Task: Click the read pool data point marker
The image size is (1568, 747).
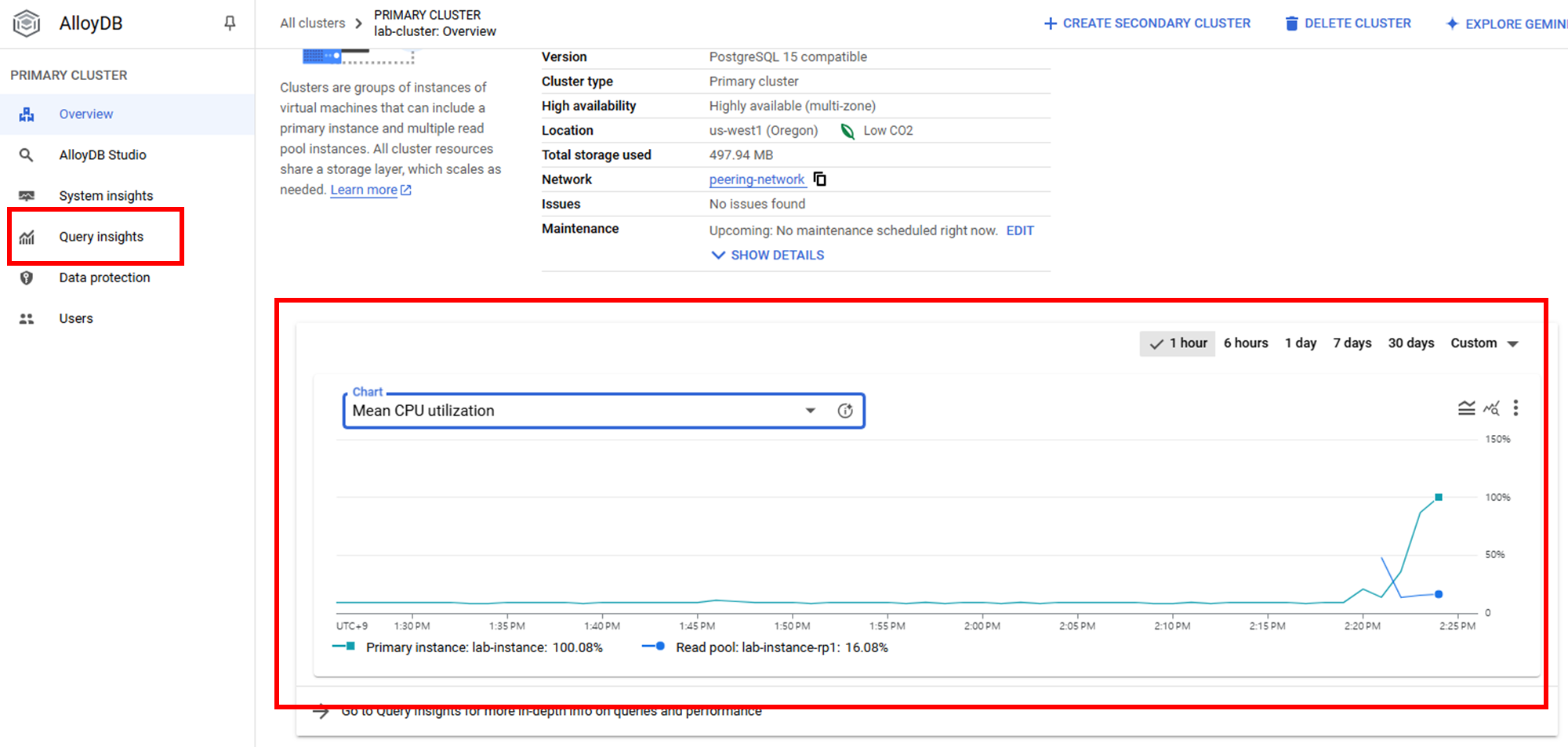Action: coord(1439,595)
